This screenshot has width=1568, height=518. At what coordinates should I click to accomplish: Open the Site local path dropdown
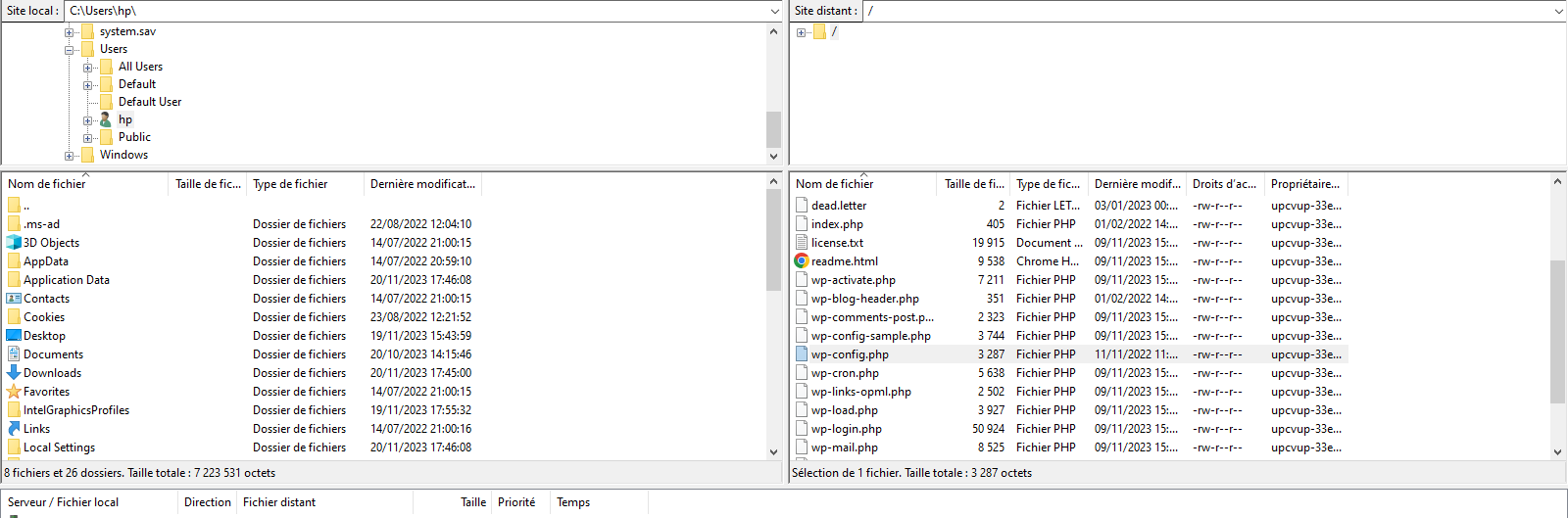(775, 11)
